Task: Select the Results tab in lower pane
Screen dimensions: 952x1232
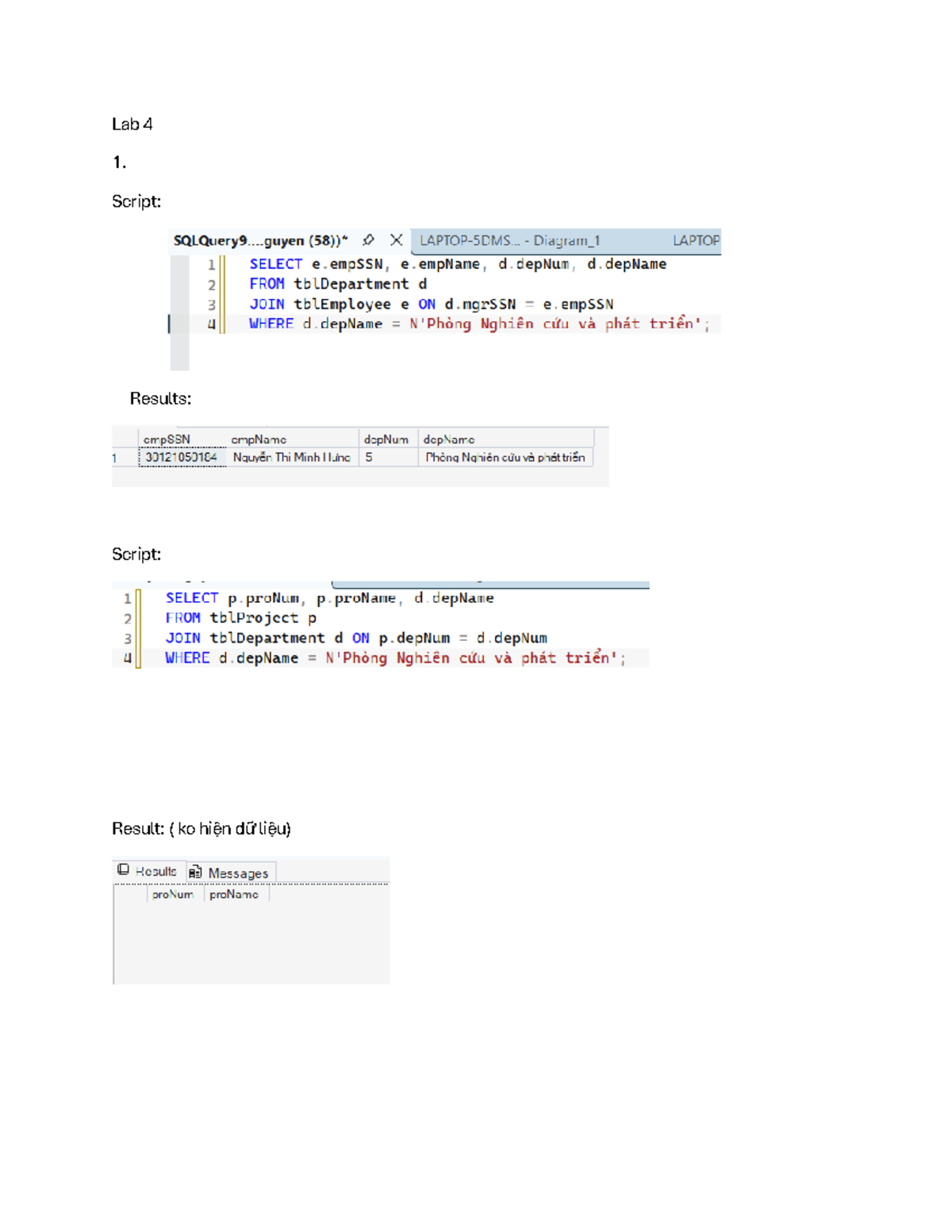Action: (149, 871)
